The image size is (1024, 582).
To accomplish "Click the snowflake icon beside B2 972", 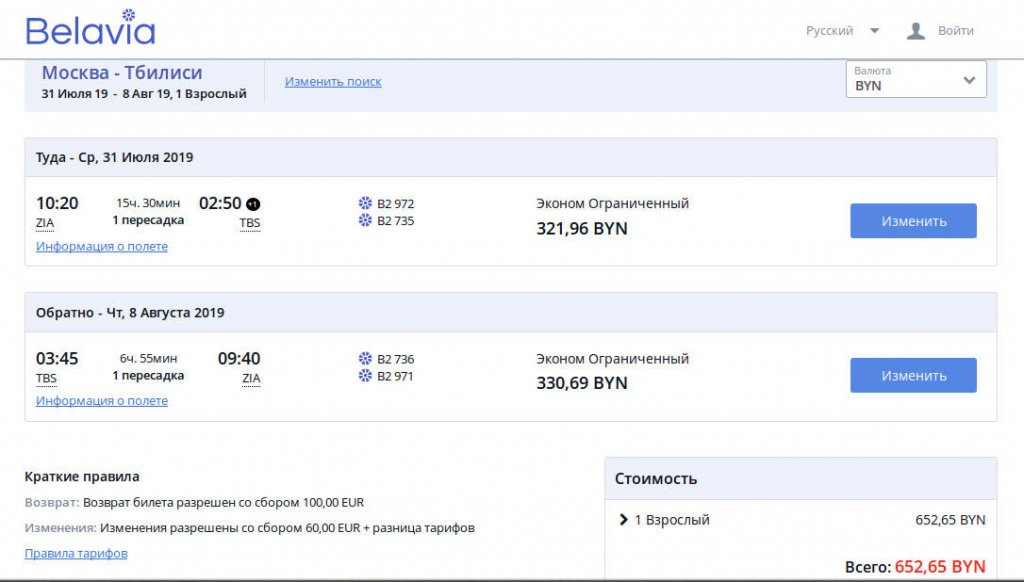I will [365, 203].
